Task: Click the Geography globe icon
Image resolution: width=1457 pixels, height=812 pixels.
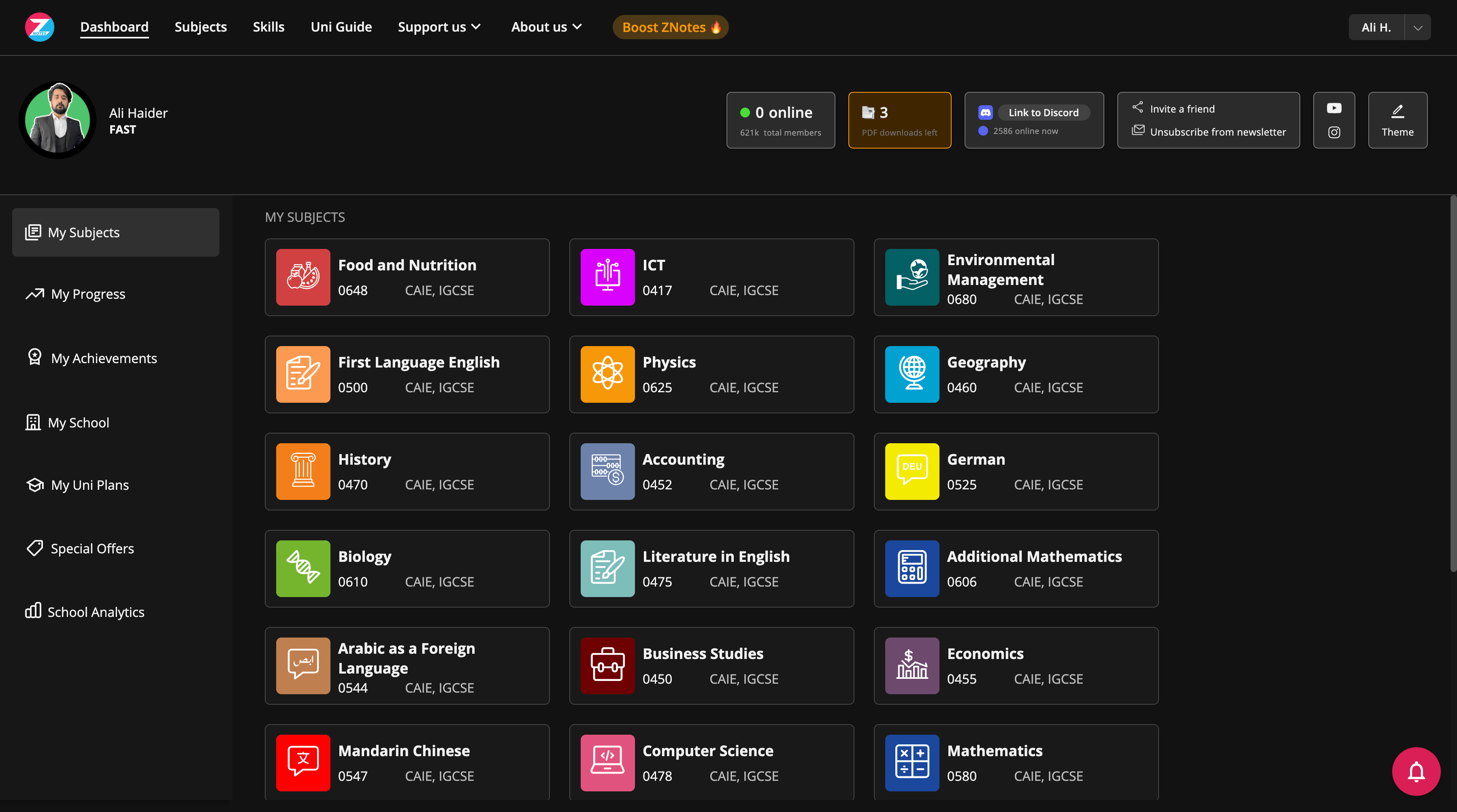Action: [x=912, y=374]
